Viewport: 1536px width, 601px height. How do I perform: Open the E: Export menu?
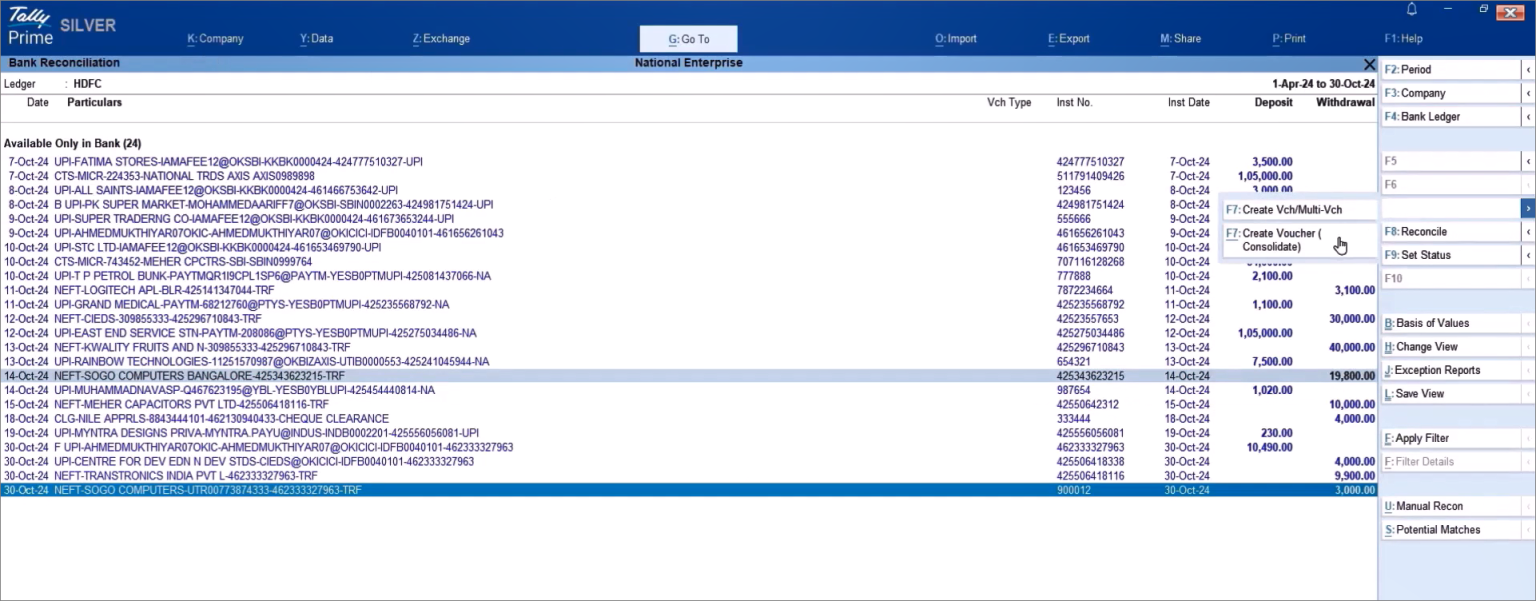point(1068,38)
